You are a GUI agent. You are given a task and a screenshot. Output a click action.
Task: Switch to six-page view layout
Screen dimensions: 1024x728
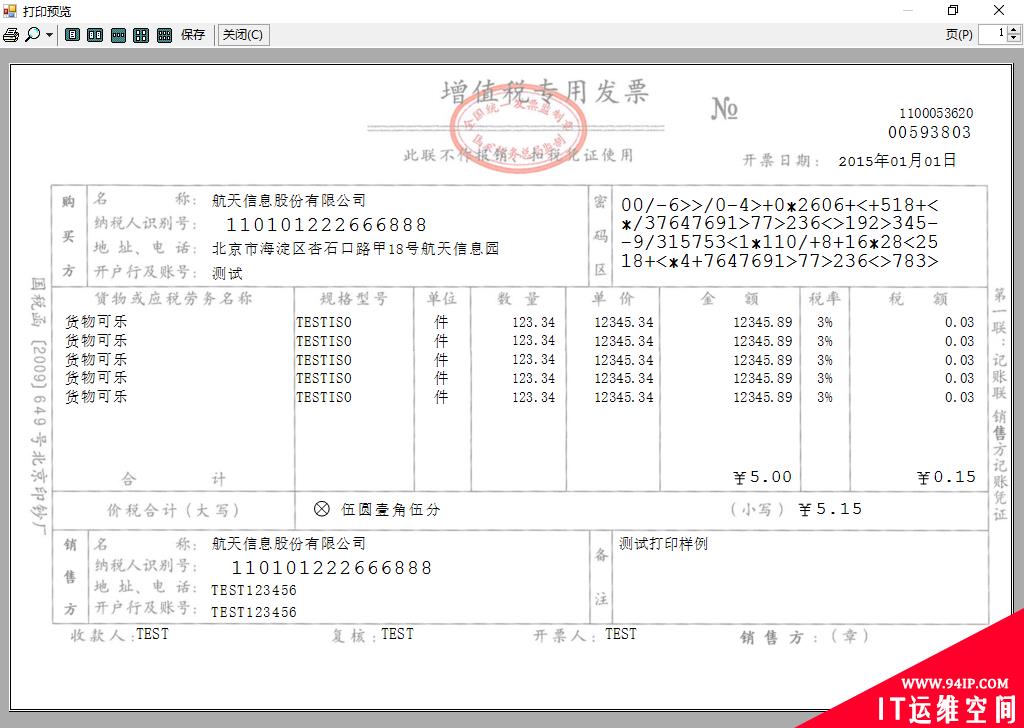165,35
